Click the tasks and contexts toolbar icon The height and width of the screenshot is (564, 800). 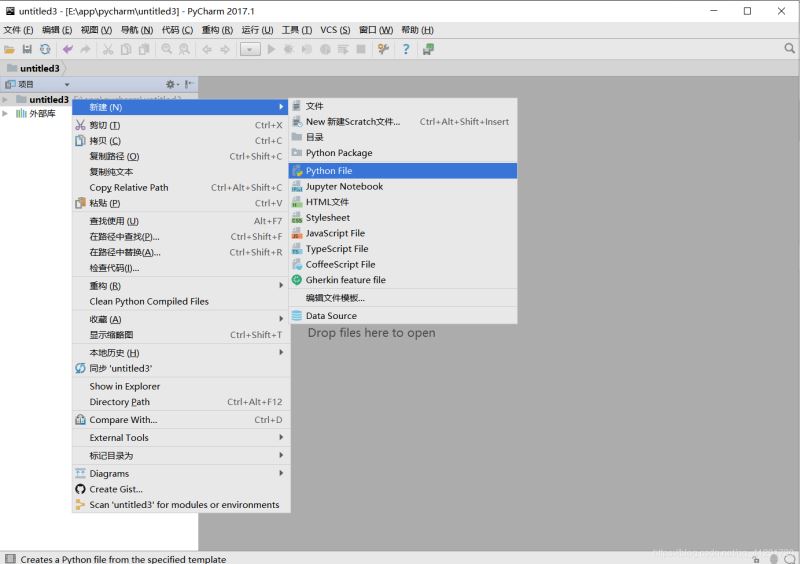tap(428, 50)
